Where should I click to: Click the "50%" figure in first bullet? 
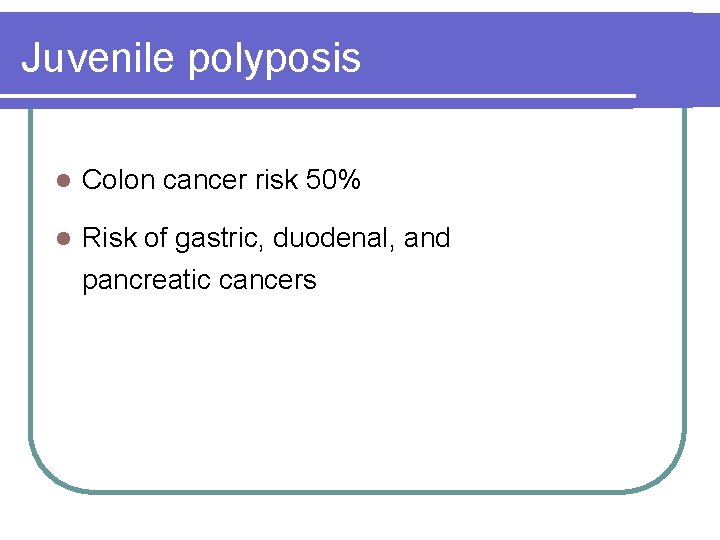pyautogui.click(x=334, y=180)
